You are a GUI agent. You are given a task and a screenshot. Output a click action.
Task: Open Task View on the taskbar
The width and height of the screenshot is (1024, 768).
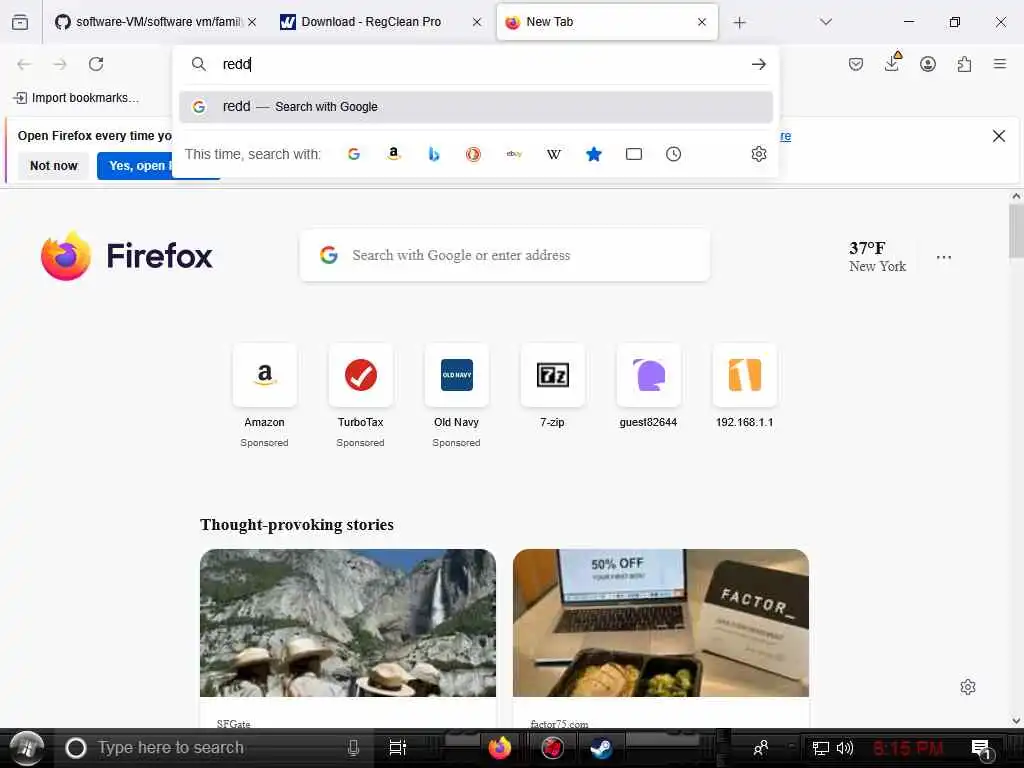[x=398, y=748]
